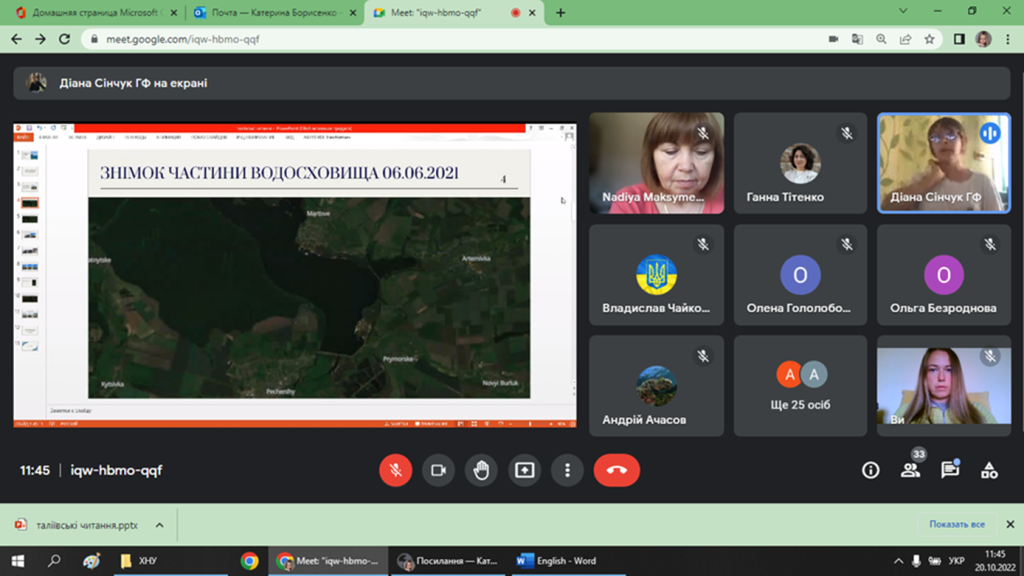1024x576 pixels.
Task: Raise hand in the meeting
Action: coord(481,470)
